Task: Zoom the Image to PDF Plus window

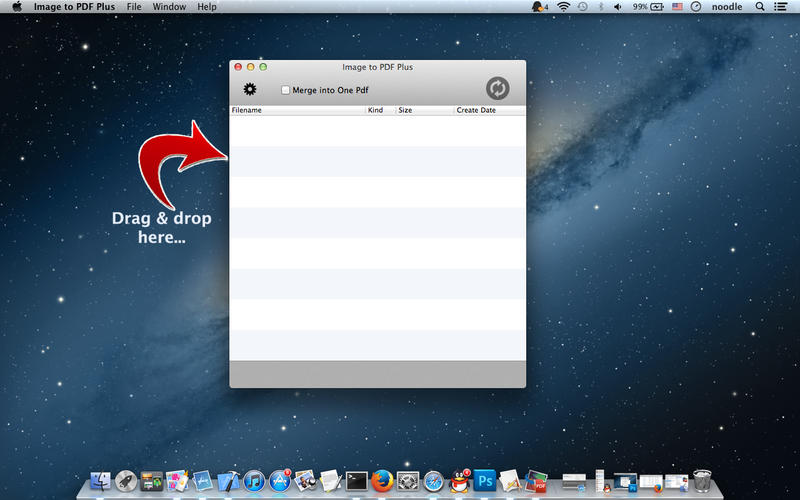Action: [263, 67]
